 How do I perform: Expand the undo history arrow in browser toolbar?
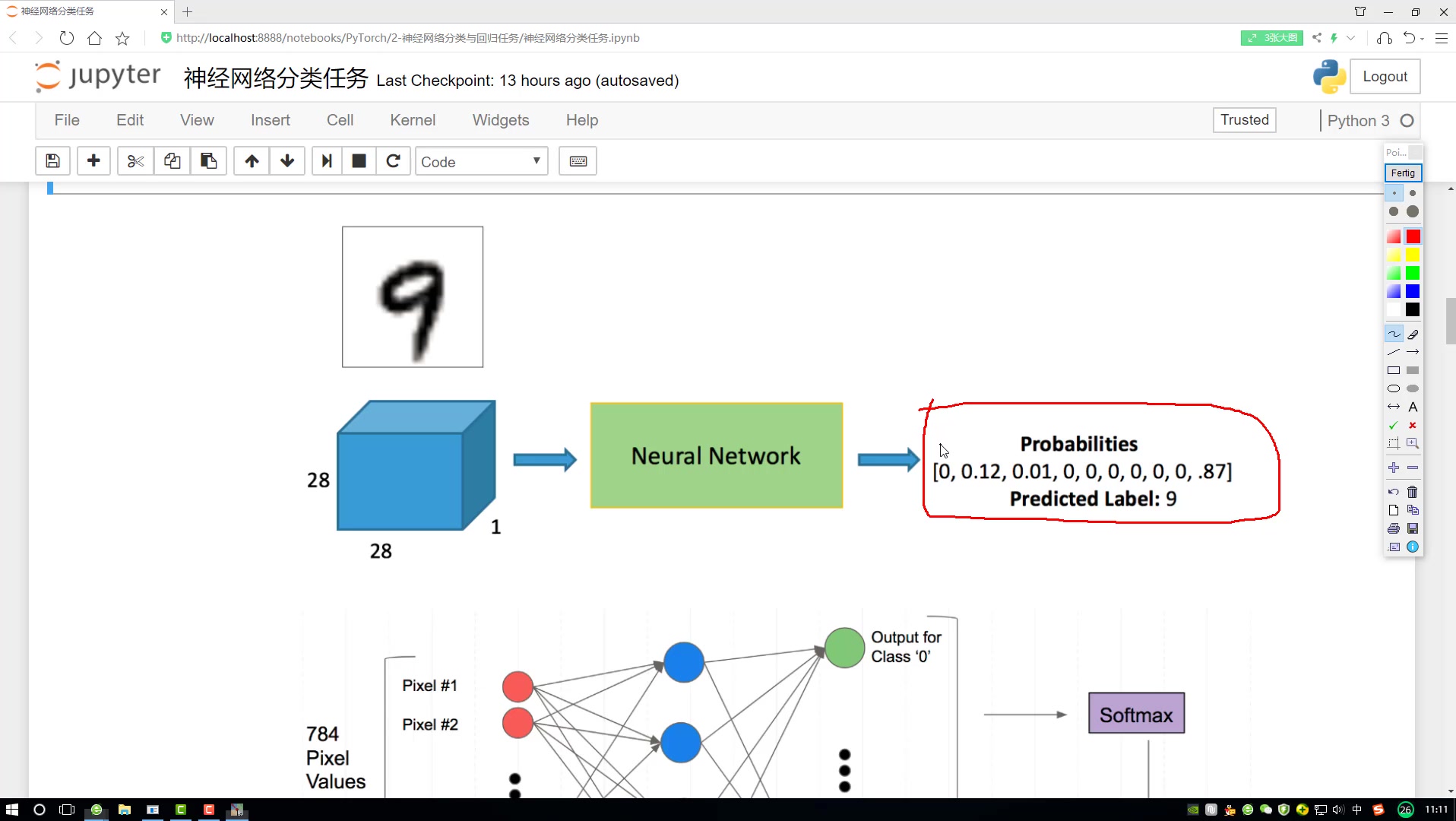tap(1422, 38)
